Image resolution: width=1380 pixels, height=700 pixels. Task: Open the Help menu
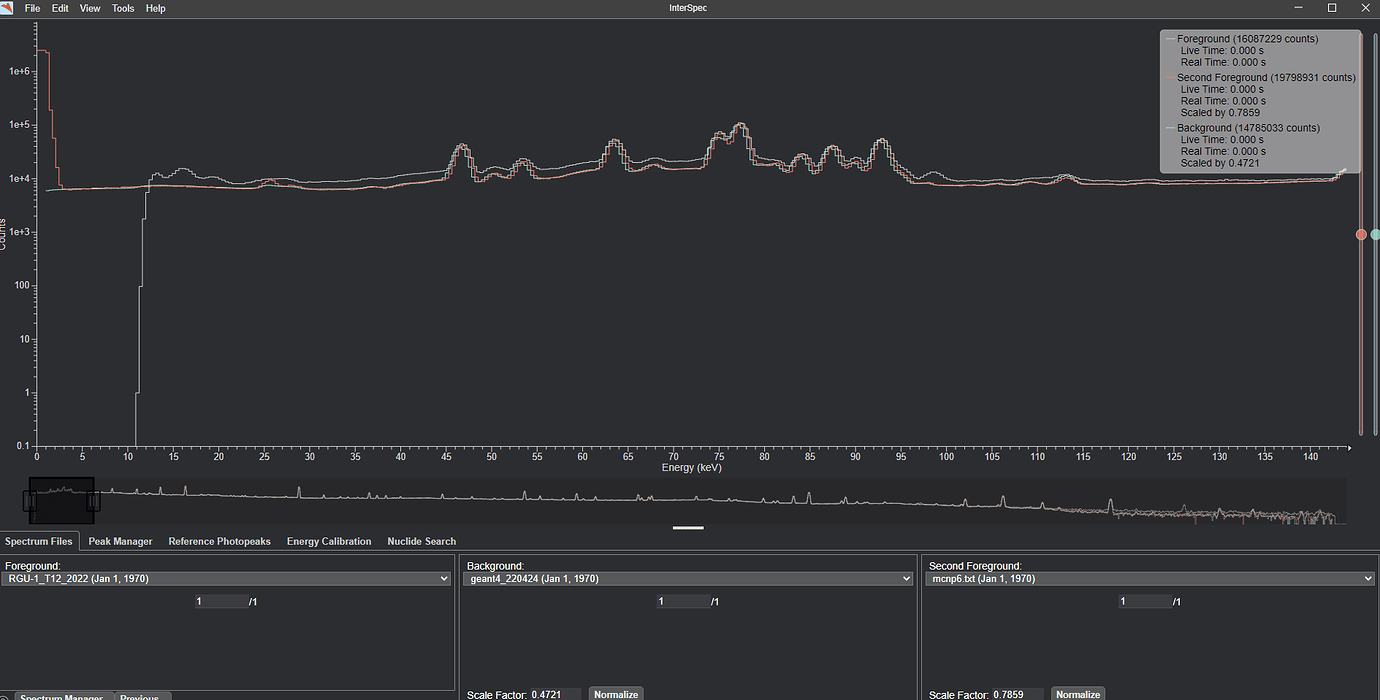[x=156, y=8]
